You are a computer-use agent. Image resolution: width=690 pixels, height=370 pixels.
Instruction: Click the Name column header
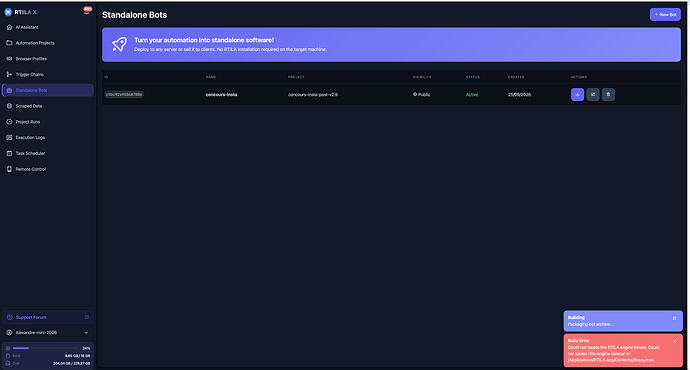(211, 77)
